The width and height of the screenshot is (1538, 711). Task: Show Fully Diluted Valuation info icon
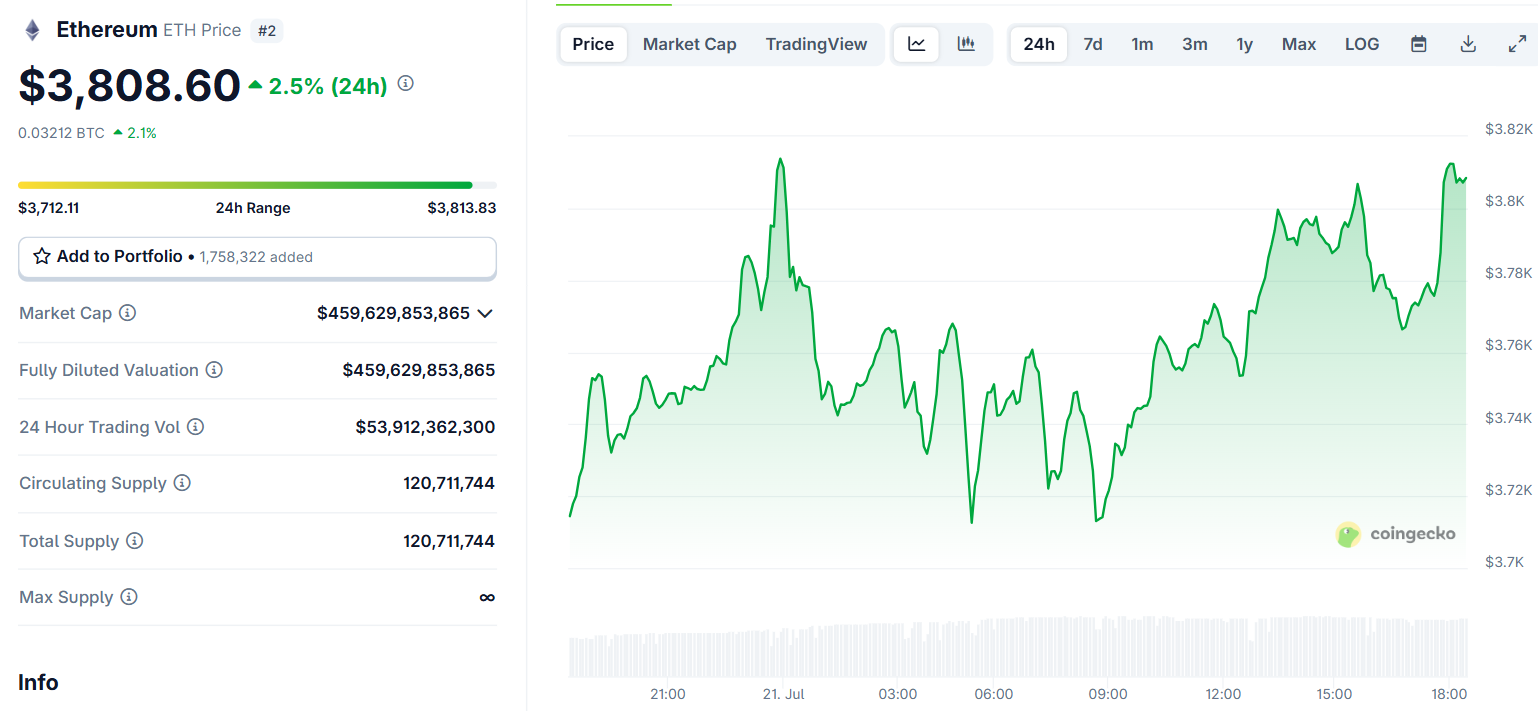pyautogui.click(x=214, y=370)
